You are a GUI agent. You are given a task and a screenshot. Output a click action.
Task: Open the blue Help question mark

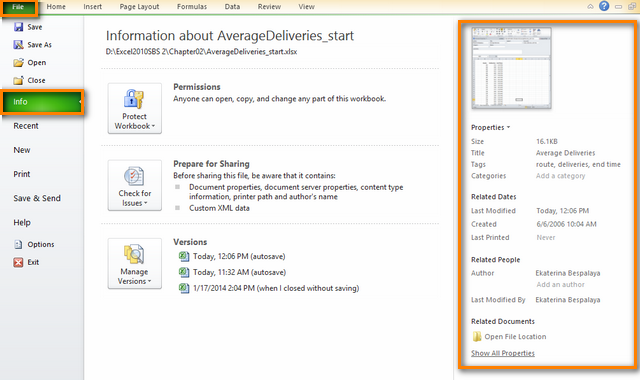604,6
